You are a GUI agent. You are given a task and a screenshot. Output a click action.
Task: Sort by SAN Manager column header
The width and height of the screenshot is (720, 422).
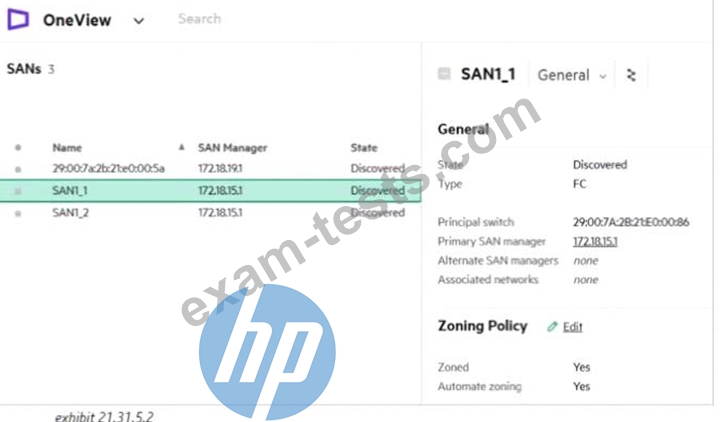coord(232,147)
